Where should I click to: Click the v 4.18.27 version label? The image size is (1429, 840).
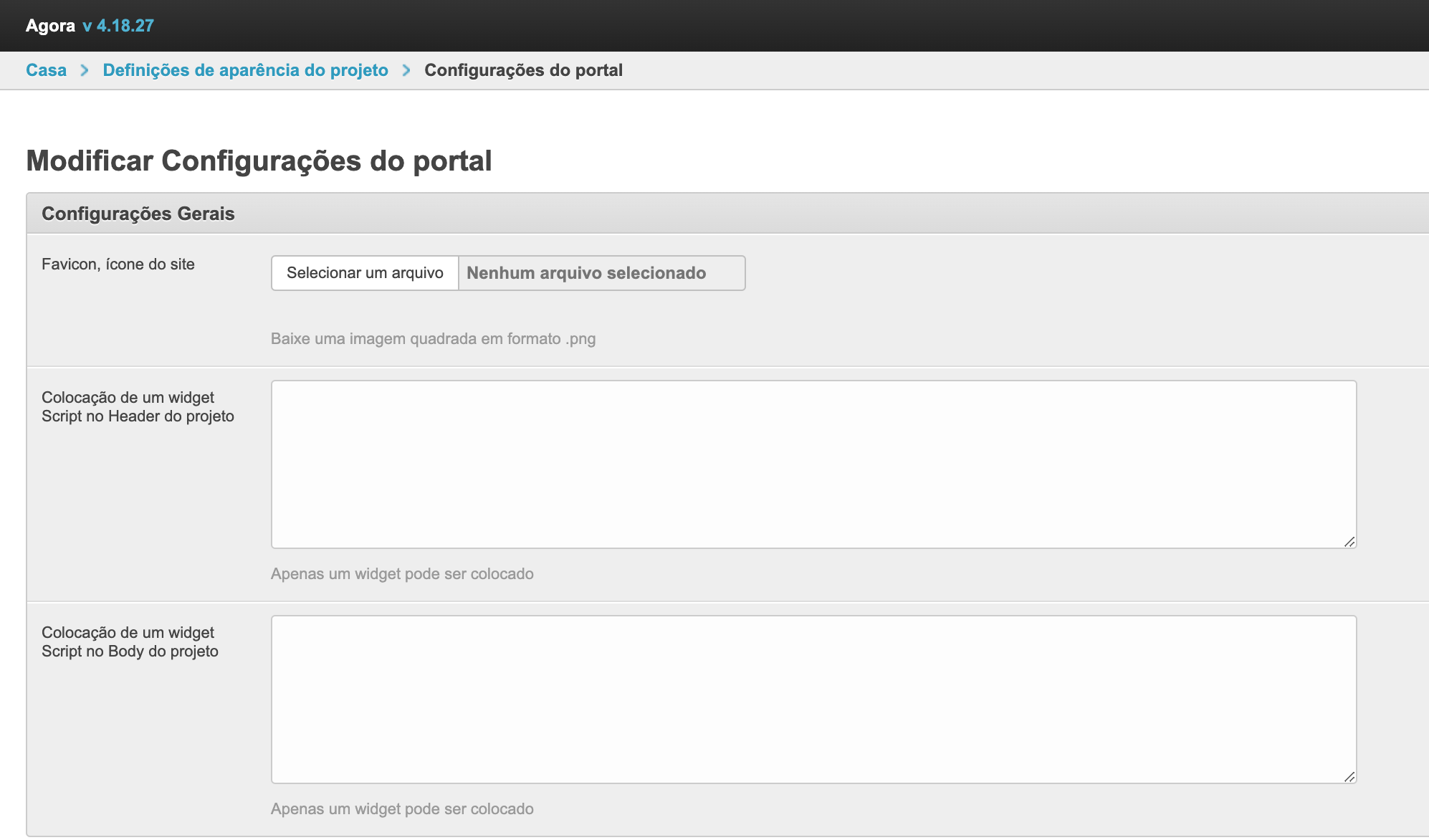(x=118, y=26)
